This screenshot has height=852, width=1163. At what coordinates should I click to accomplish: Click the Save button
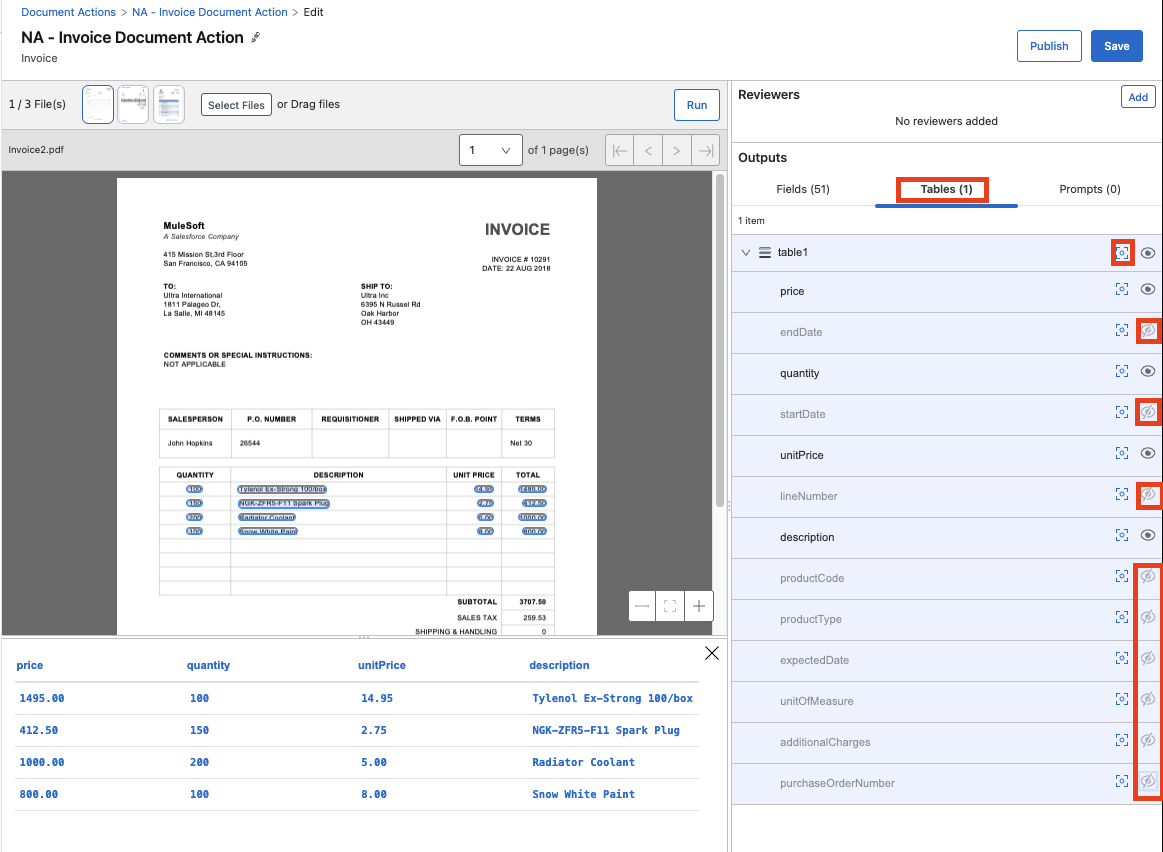(1116, 46)
